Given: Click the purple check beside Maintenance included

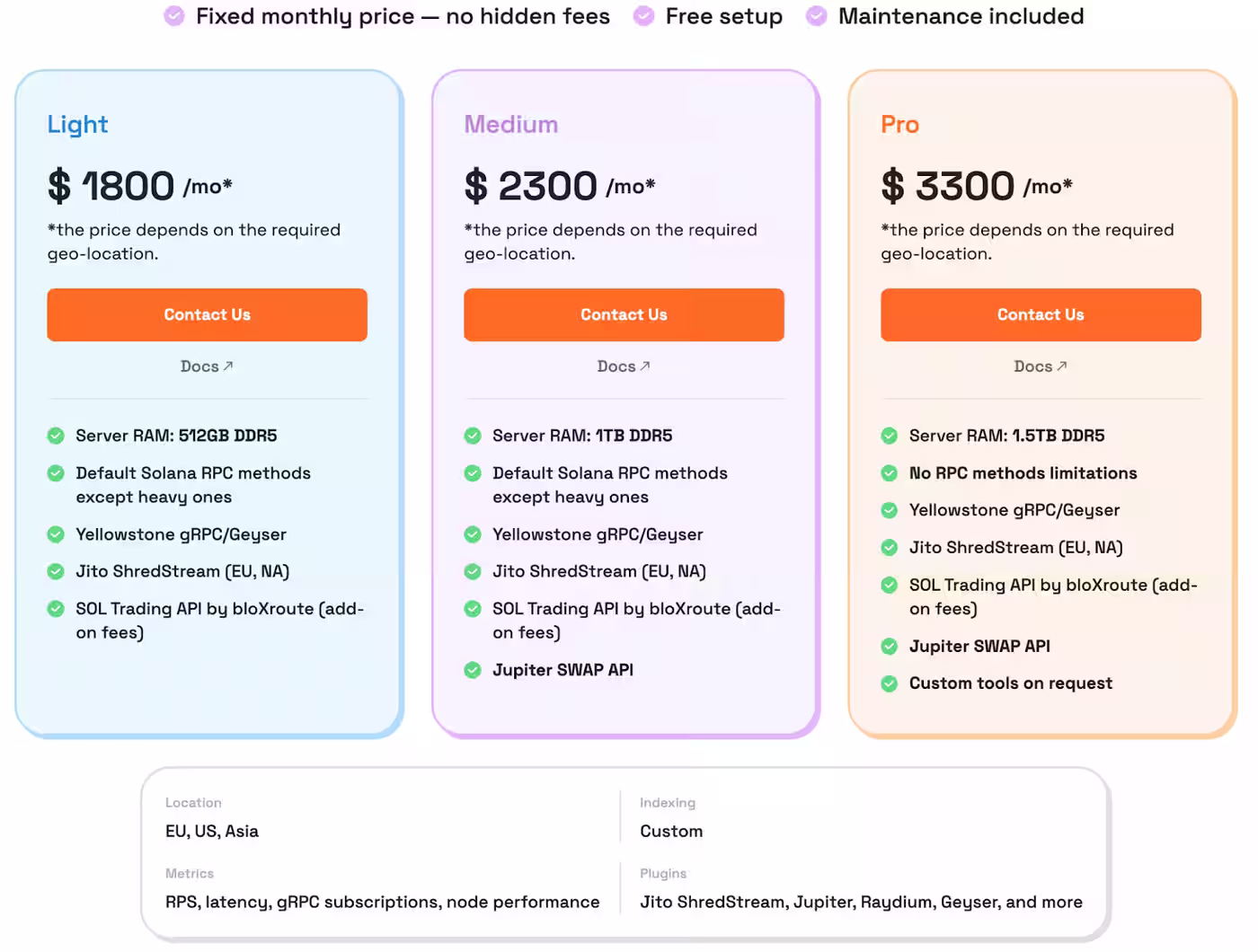Looking at the screenshot, I should (x=816, y=16).
